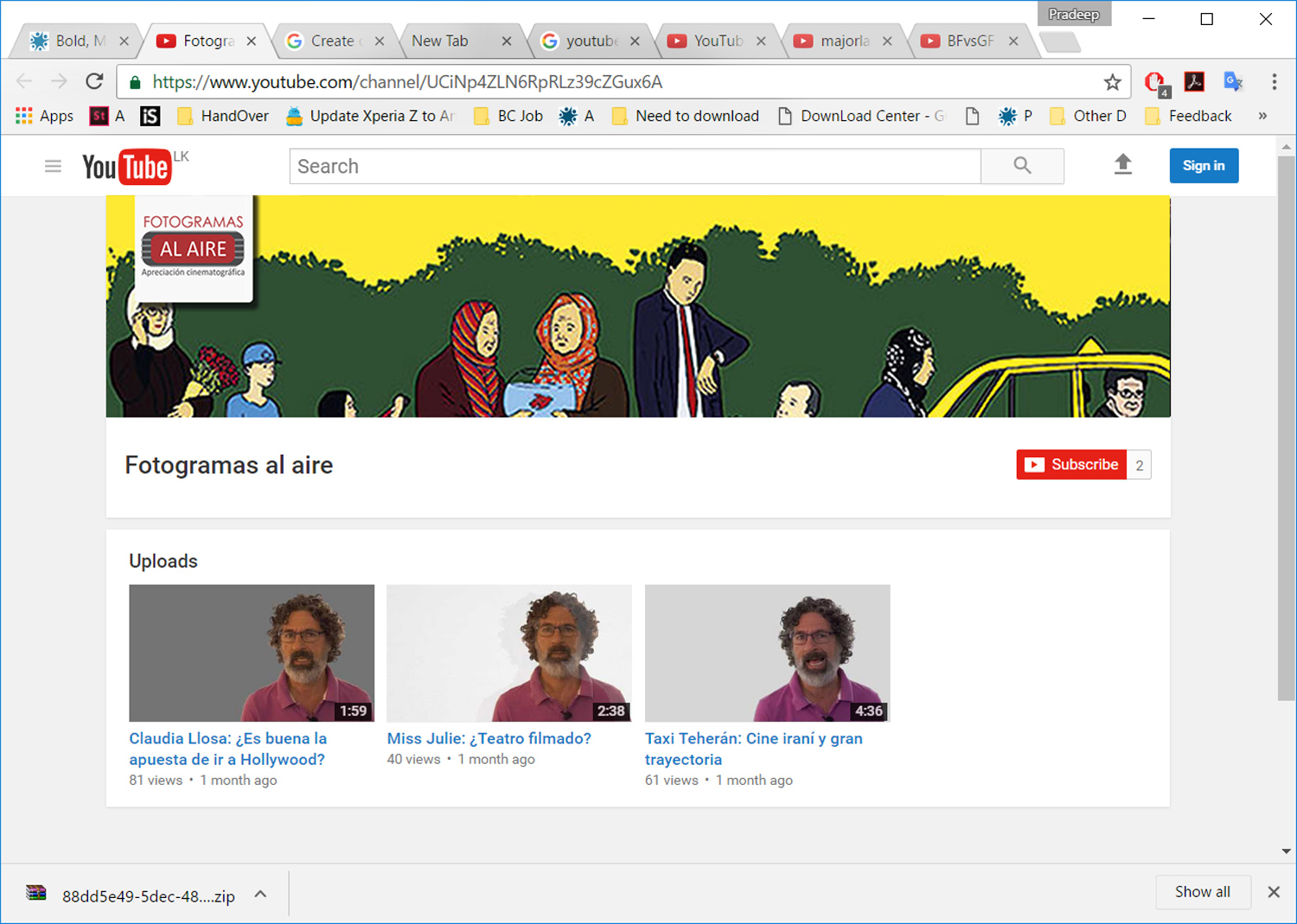This screenshot has height=924, width=1297.
Task: Open the Google Translate extension
Action: click(x=1233, y=82)
